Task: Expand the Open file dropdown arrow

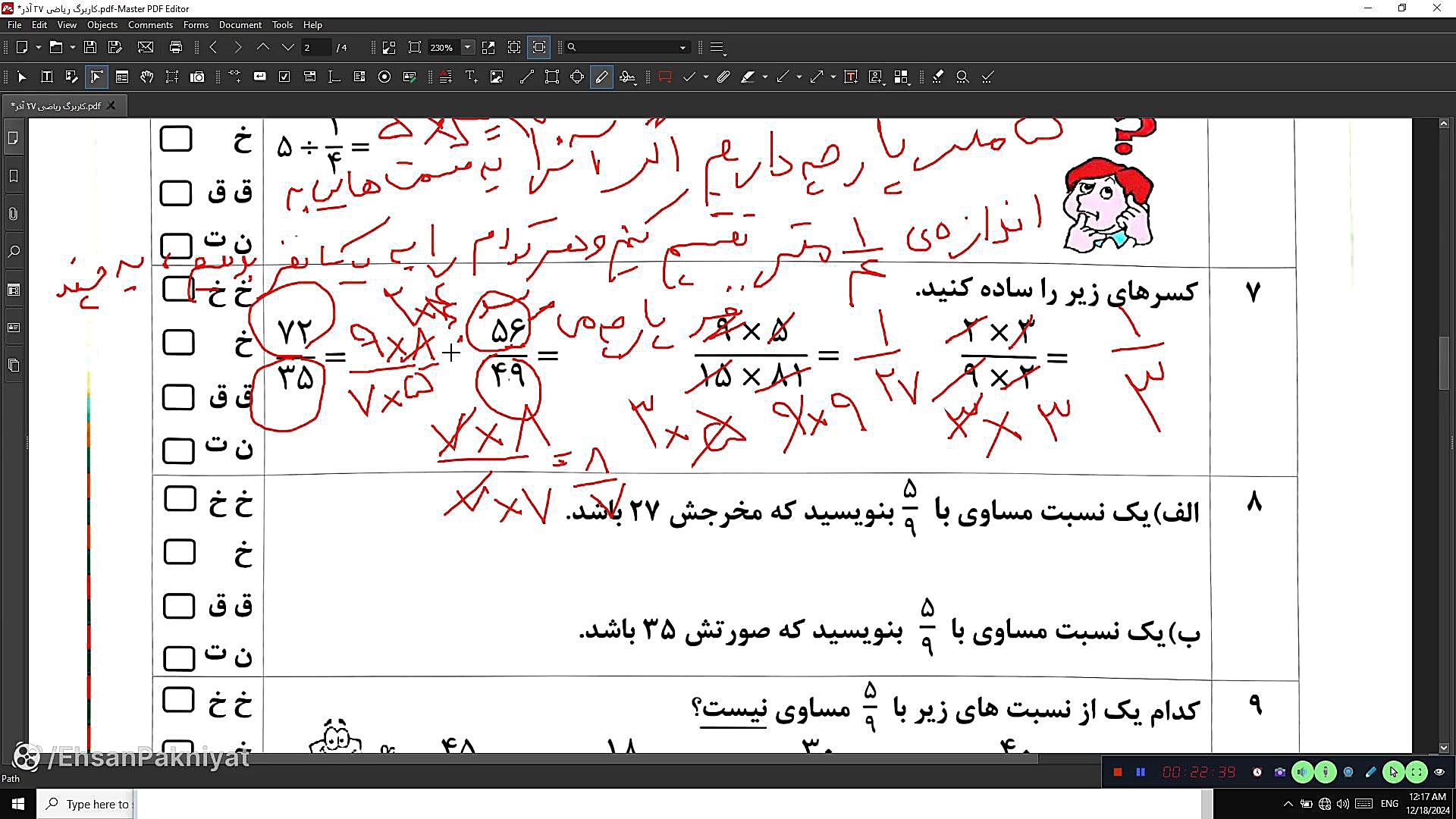Action: [x=72, y=47]
